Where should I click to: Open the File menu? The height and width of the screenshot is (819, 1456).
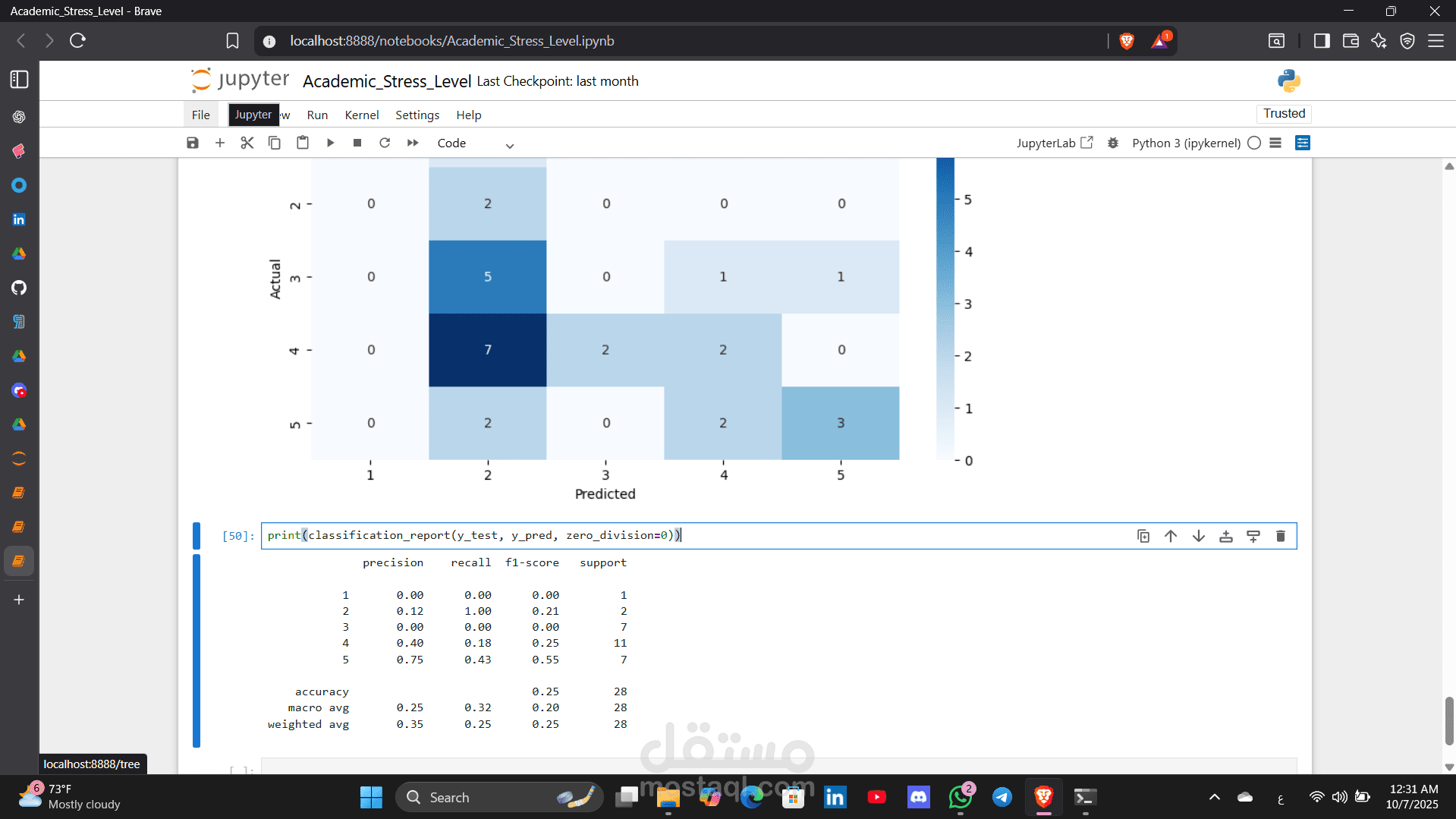[201, 115]
